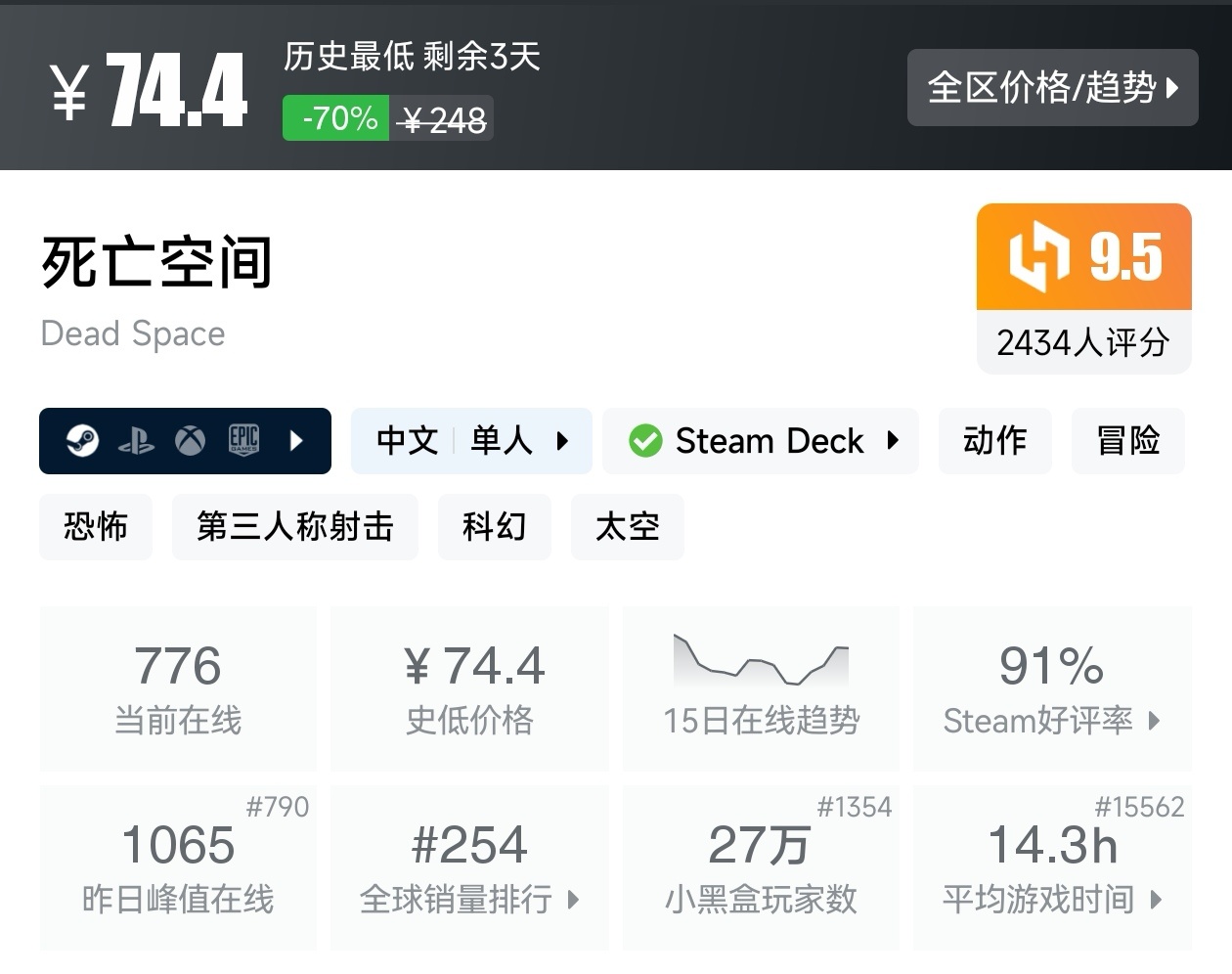
Task: Click the #1354 rank label
Action: (x=855, y=807)
